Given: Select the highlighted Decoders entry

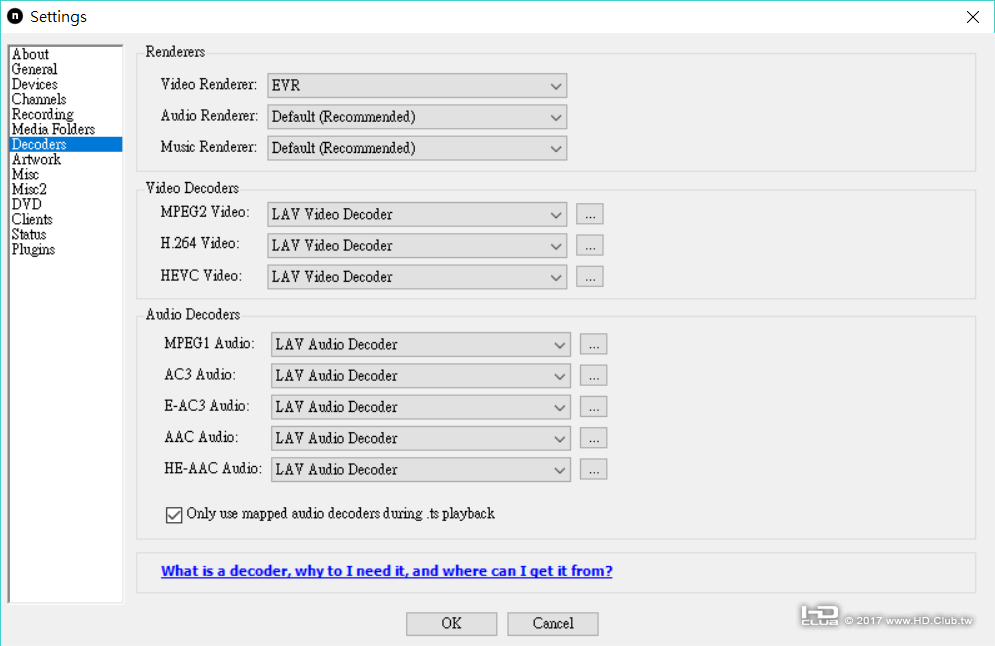Looking at the screenshot, I should click(x=66, y=145).
